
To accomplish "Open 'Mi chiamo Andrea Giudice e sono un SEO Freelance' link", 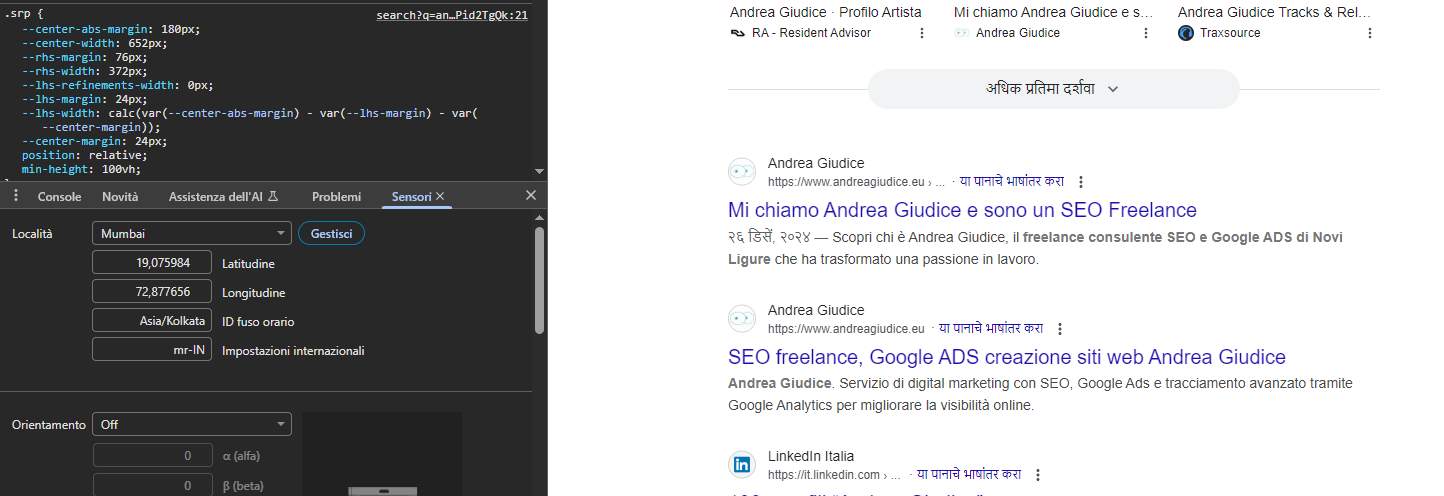I will pos(962,210).
